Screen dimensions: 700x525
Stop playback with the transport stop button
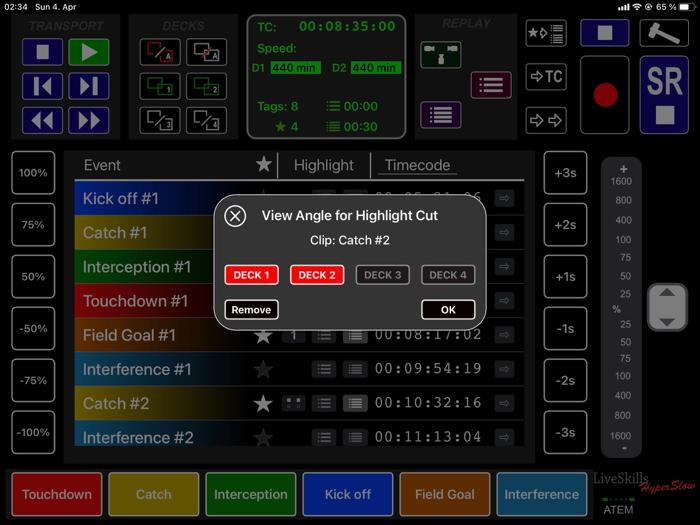pyautogui.click(x=42, y=52)
